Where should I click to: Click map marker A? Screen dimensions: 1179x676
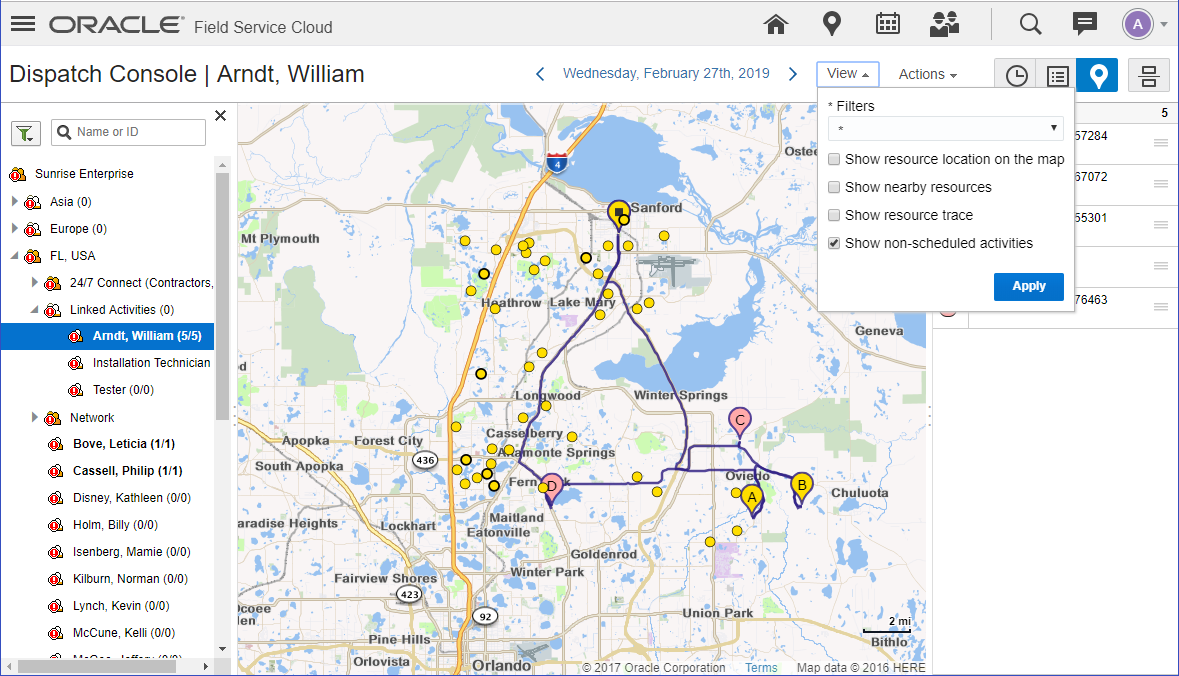click(751, 499)
